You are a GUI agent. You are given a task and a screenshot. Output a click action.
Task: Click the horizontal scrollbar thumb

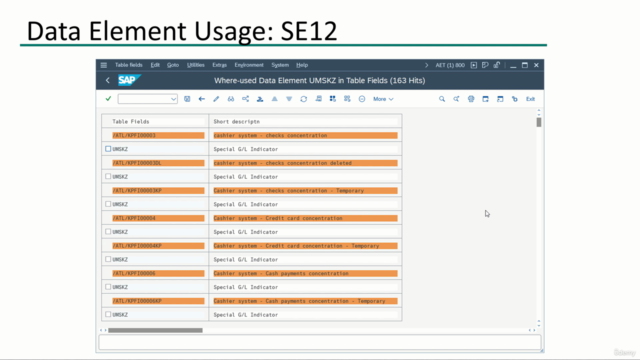tap(155, 330)
